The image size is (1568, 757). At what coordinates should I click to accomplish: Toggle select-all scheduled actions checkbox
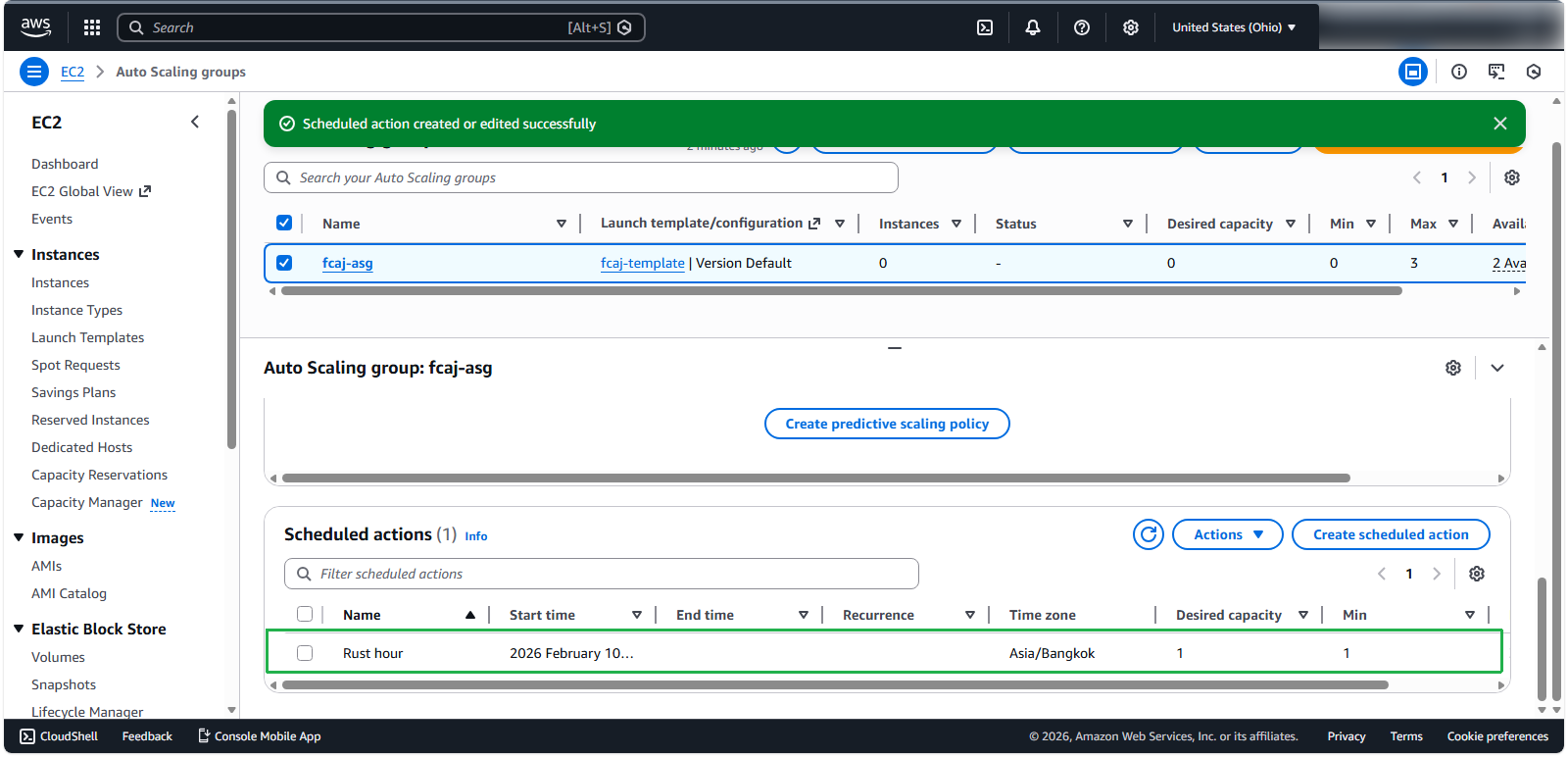tap(305, 614)
